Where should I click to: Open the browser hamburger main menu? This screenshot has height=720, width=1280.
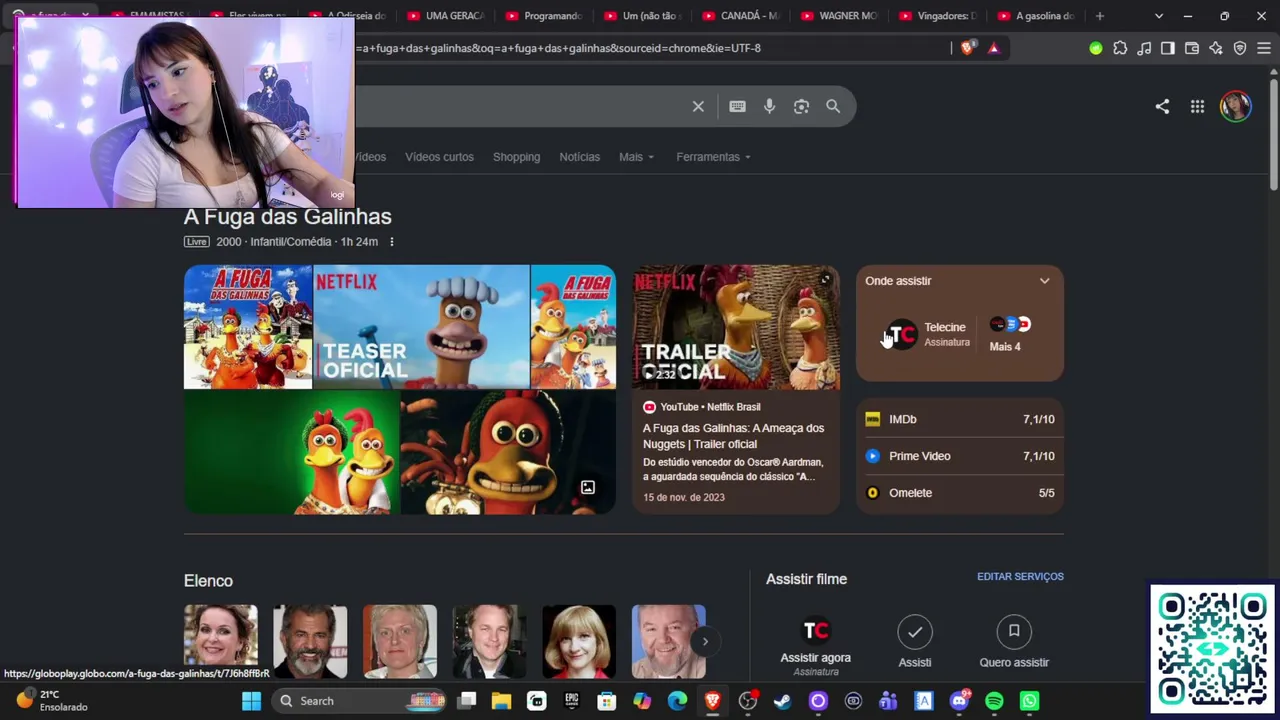[x=1264, y=48]
